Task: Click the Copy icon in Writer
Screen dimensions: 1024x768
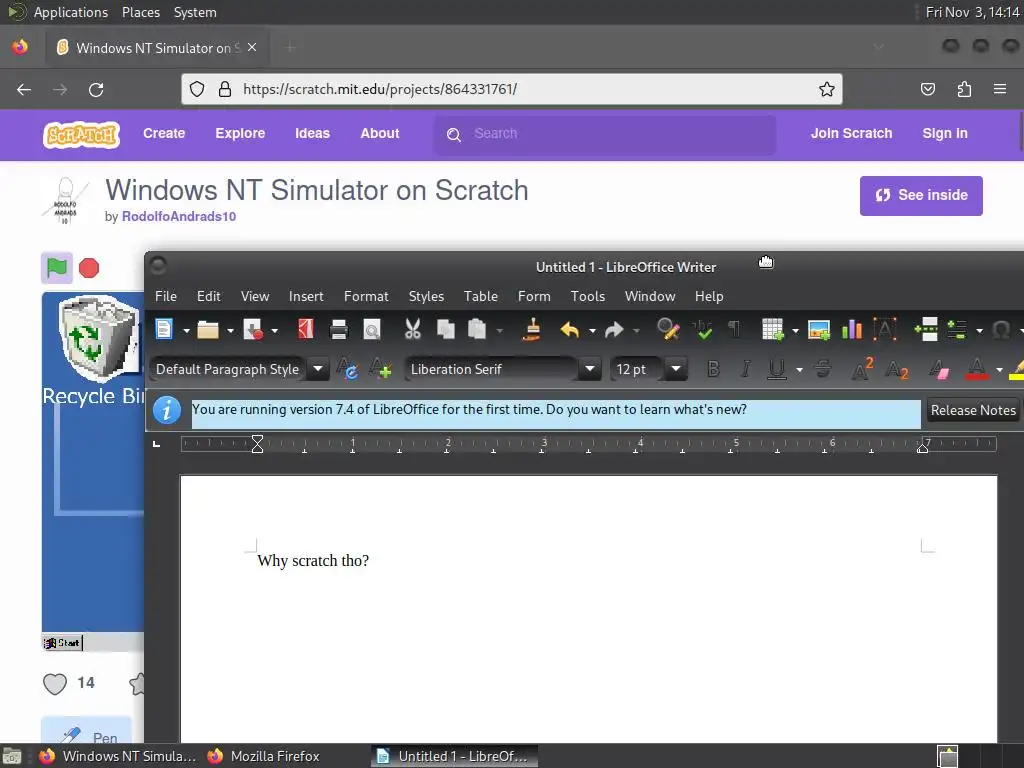Action: 445,329
